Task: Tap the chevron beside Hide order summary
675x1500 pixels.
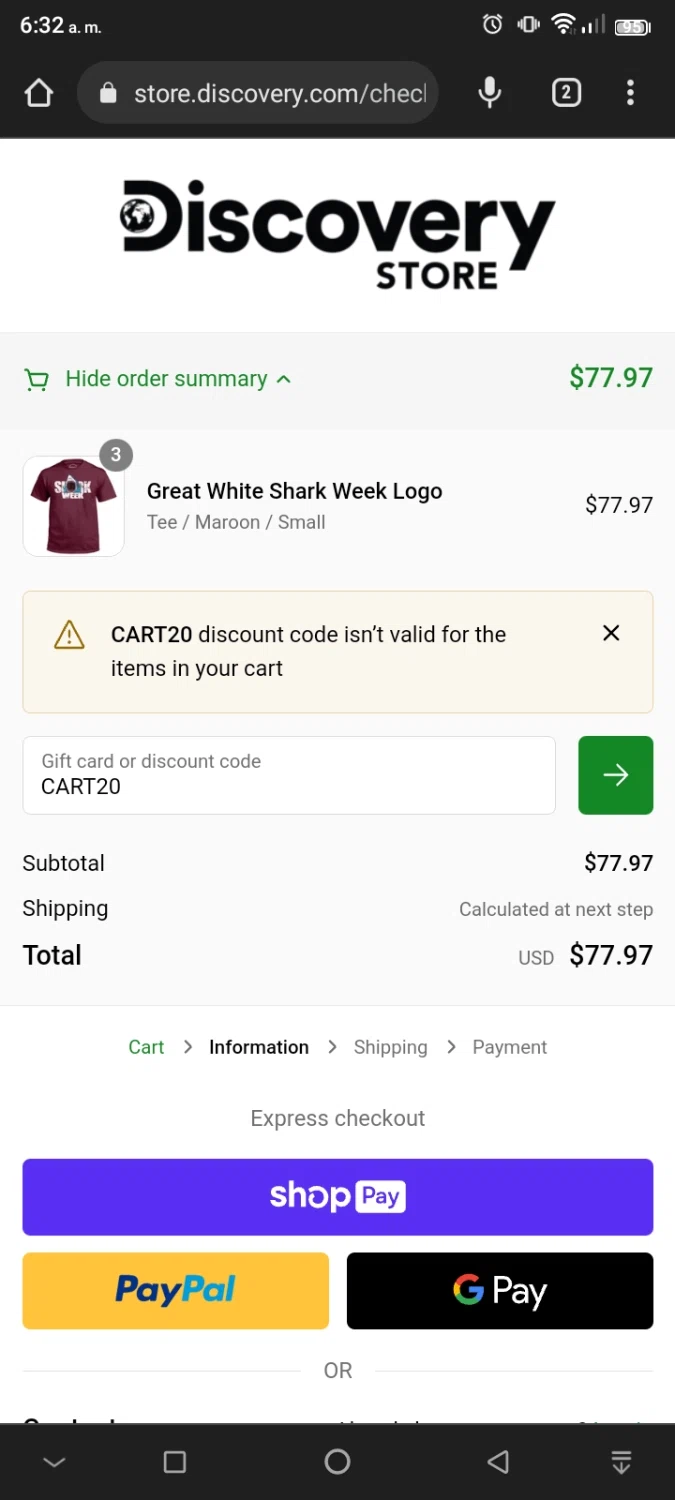Action: (284, 379)
